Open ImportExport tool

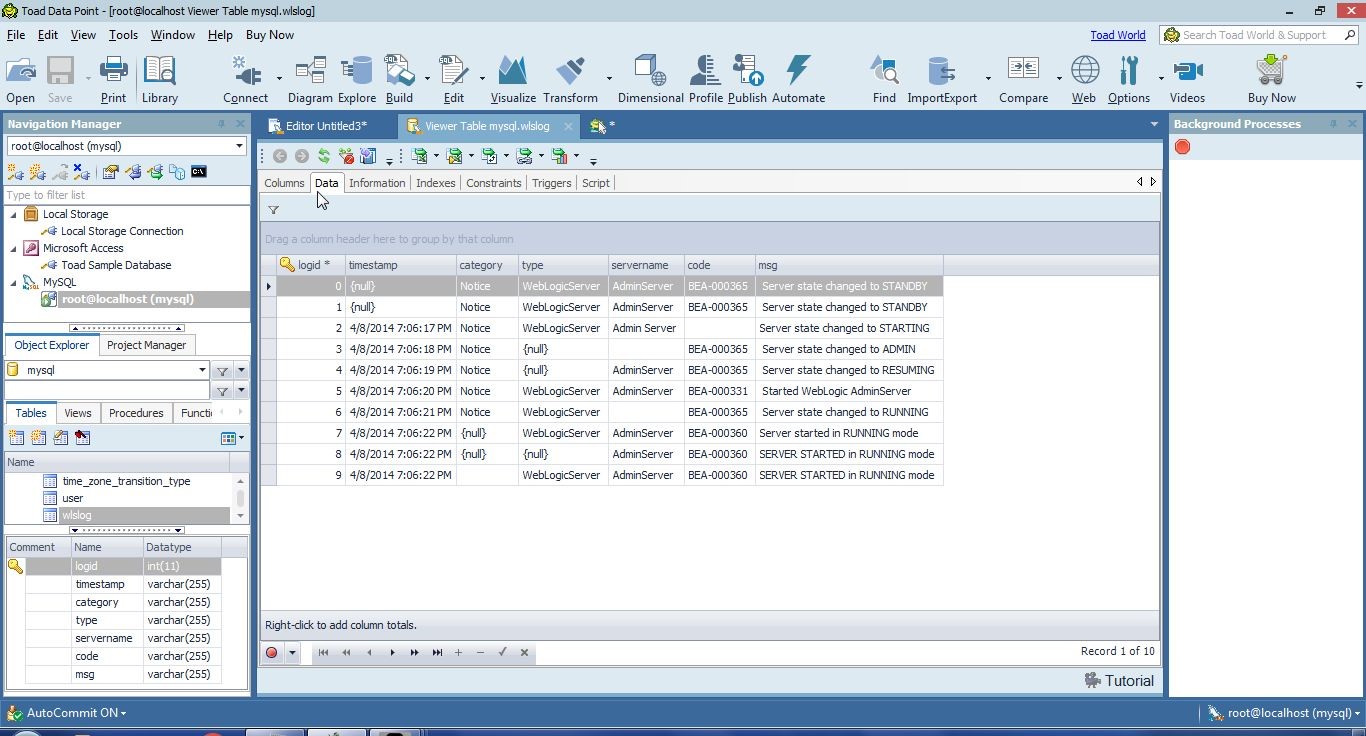[x=942, y=80]
